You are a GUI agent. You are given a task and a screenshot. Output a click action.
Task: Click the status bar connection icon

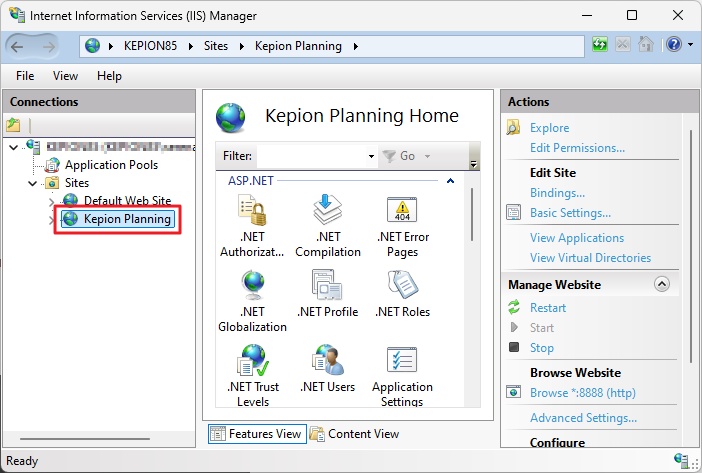681,460
